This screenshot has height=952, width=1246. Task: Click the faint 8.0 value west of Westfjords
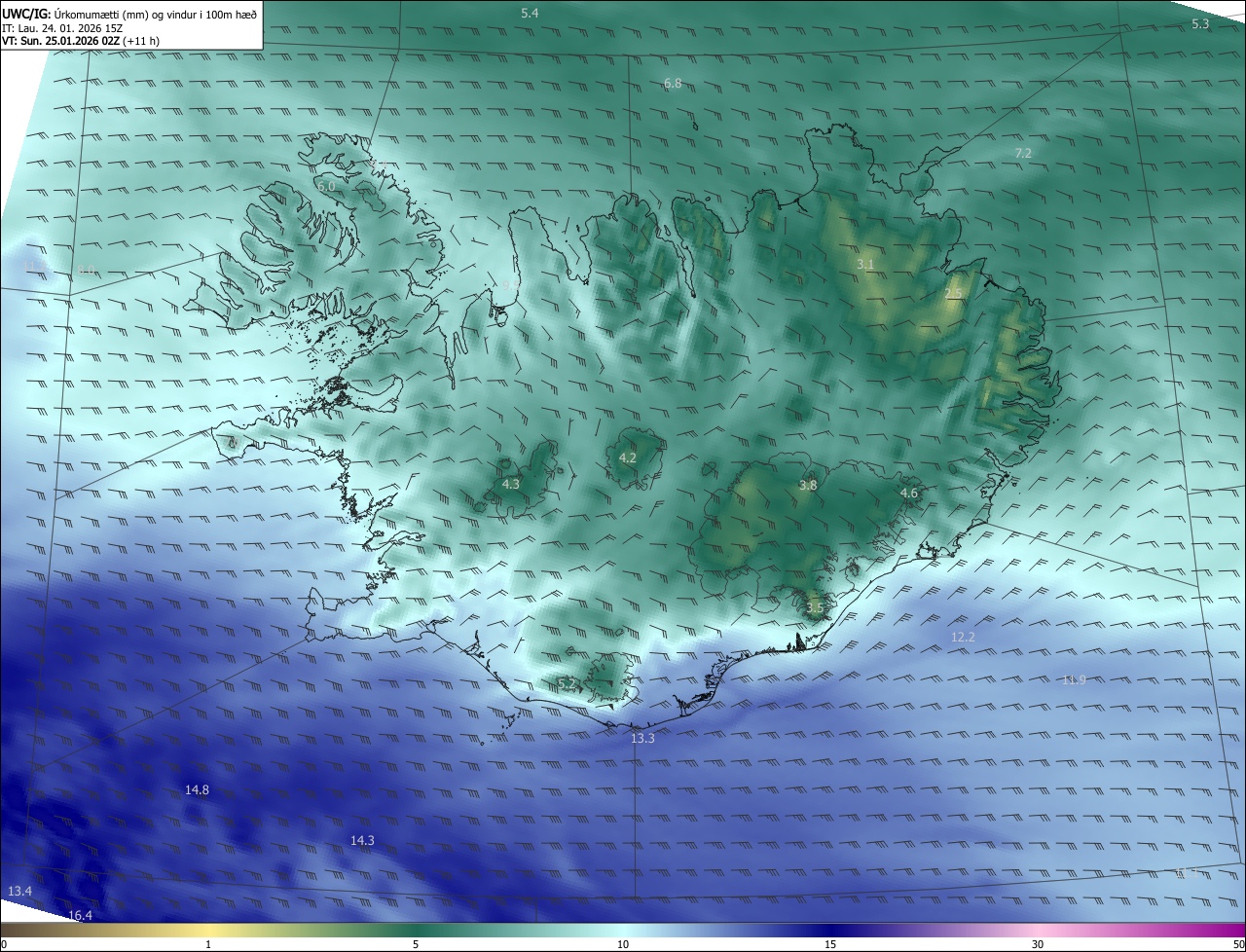click(x=88, y=270)
